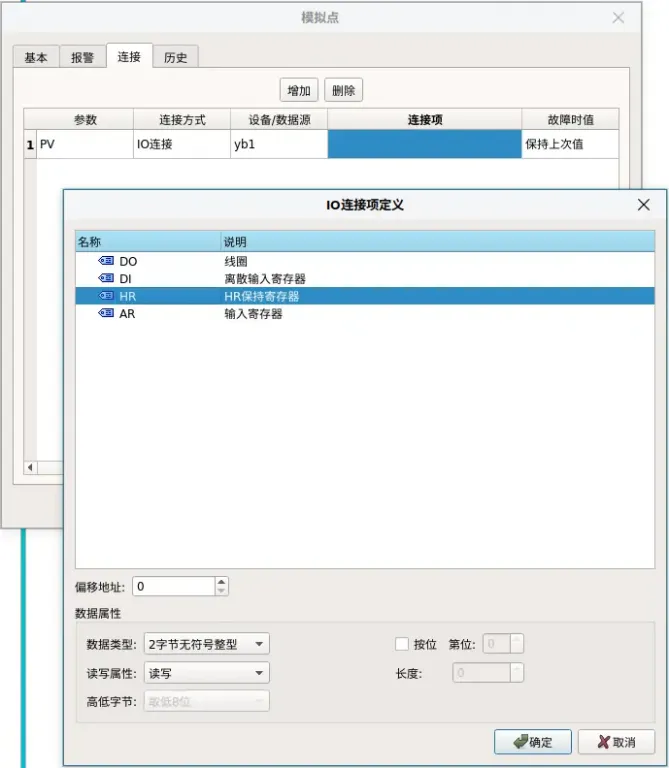Screen dimensions: 669x768
Task: Click row header 1 in the table
Action: click(30, 144)
